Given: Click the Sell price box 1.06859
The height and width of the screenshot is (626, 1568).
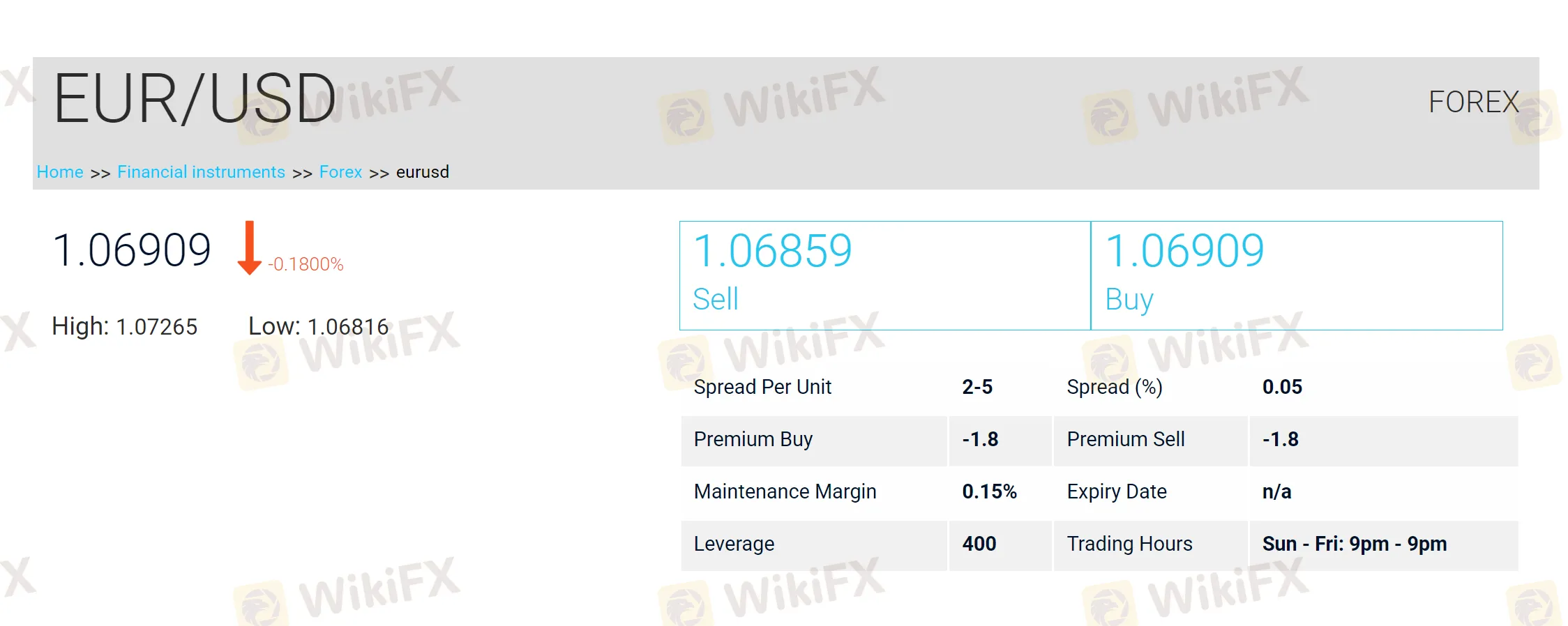Looking at the screenshot, I should (884, 275).
